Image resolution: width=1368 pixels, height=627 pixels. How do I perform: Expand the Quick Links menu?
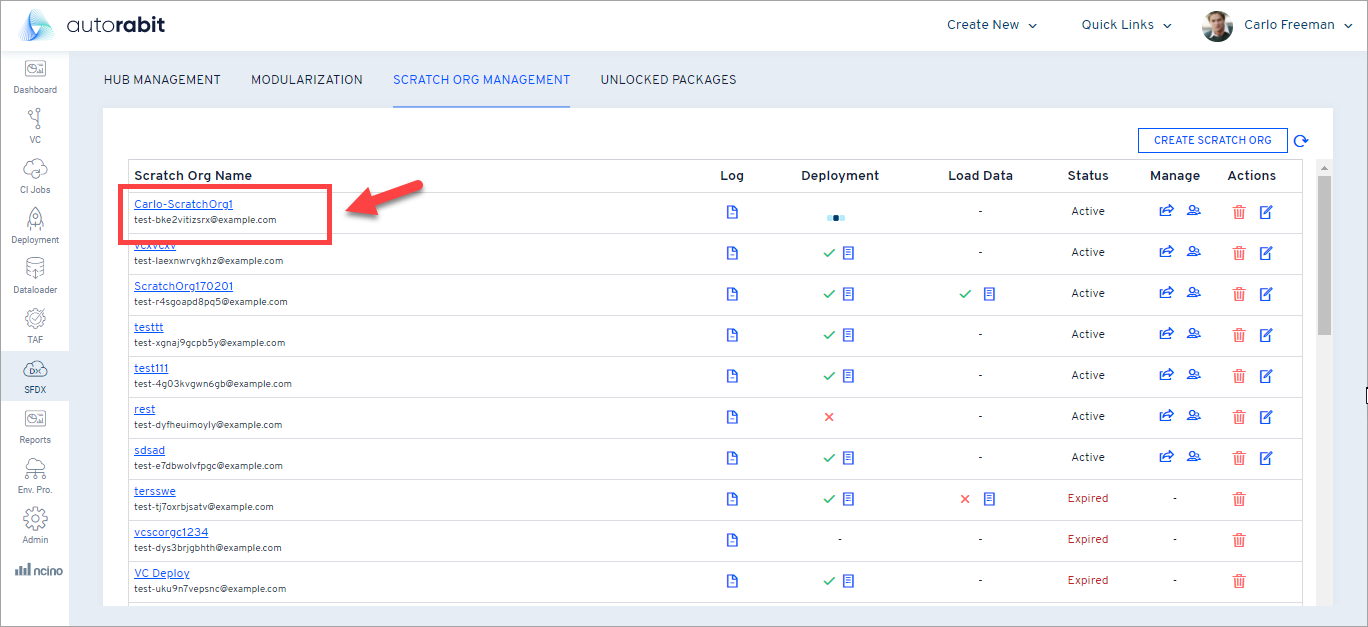pos(1125,24)
